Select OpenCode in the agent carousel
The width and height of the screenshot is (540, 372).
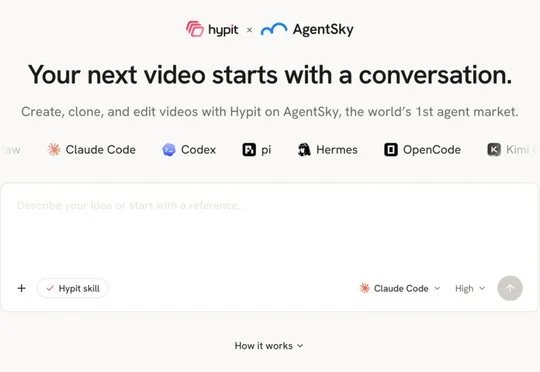point(423,149)
